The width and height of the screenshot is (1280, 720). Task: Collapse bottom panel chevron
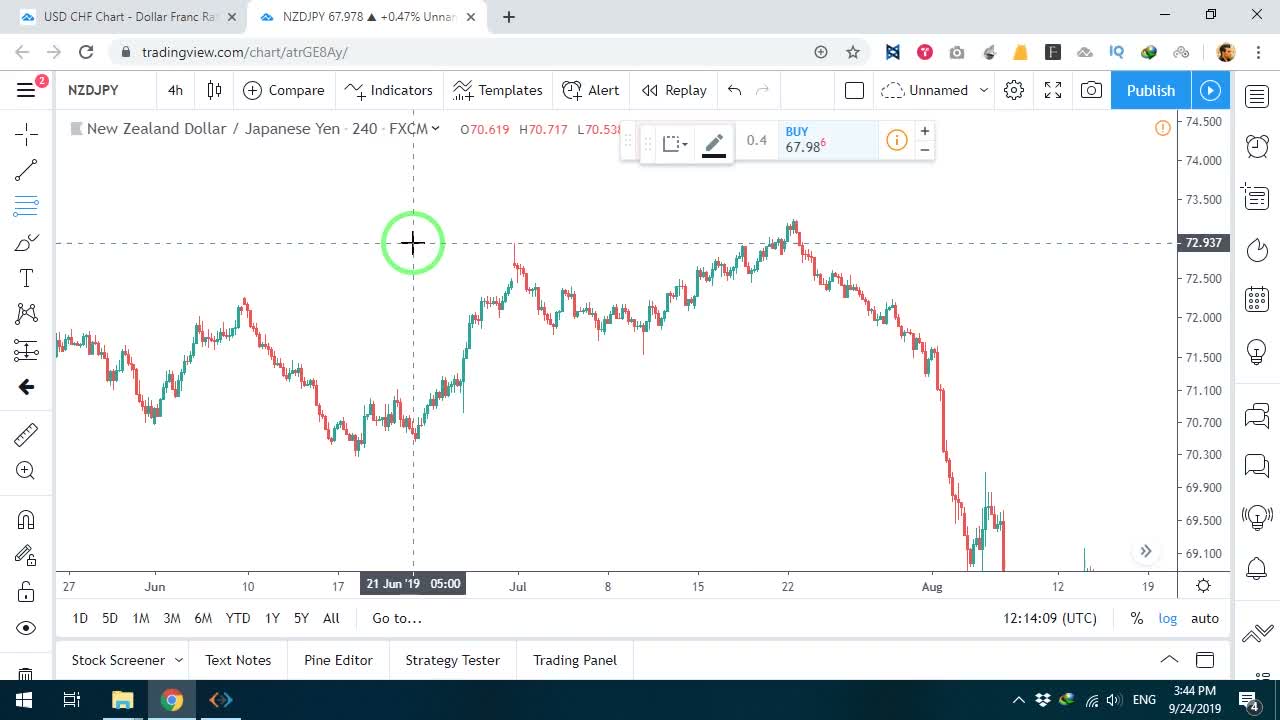[1169, 660]
